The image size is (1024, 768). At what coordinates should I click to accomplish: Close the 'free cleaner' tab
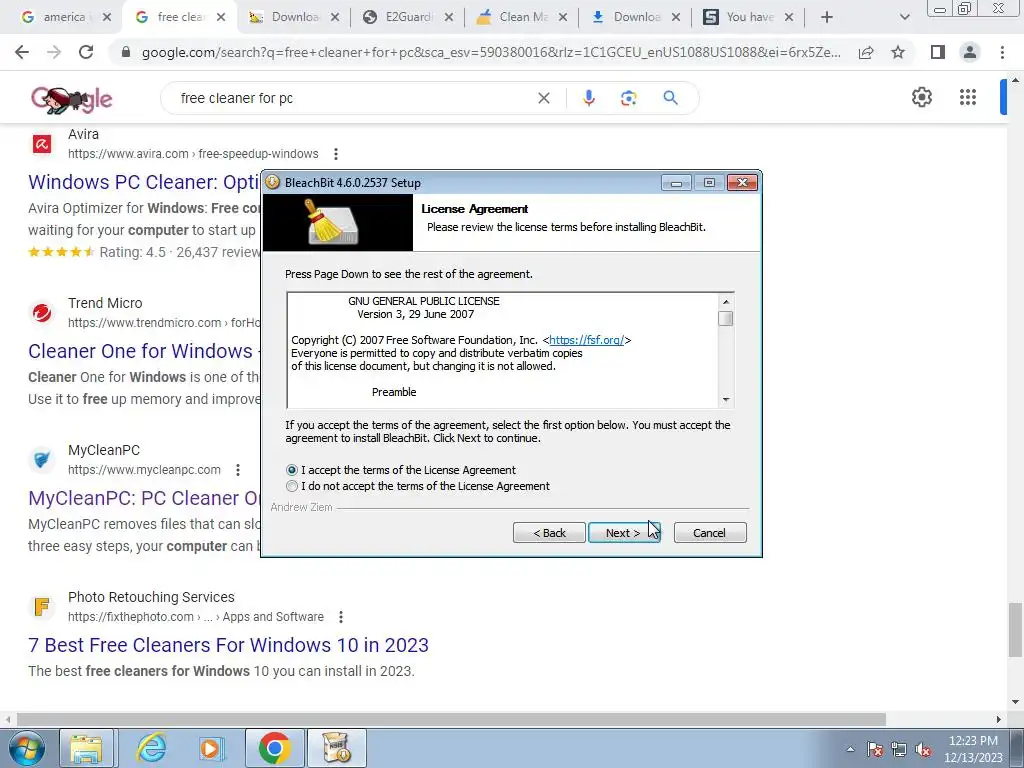(221, 17)
